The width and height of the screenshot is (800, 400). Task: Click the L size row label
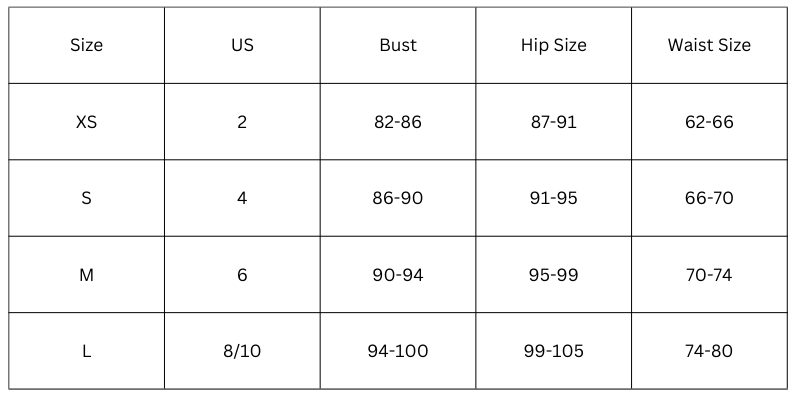(x=86, y=351)
